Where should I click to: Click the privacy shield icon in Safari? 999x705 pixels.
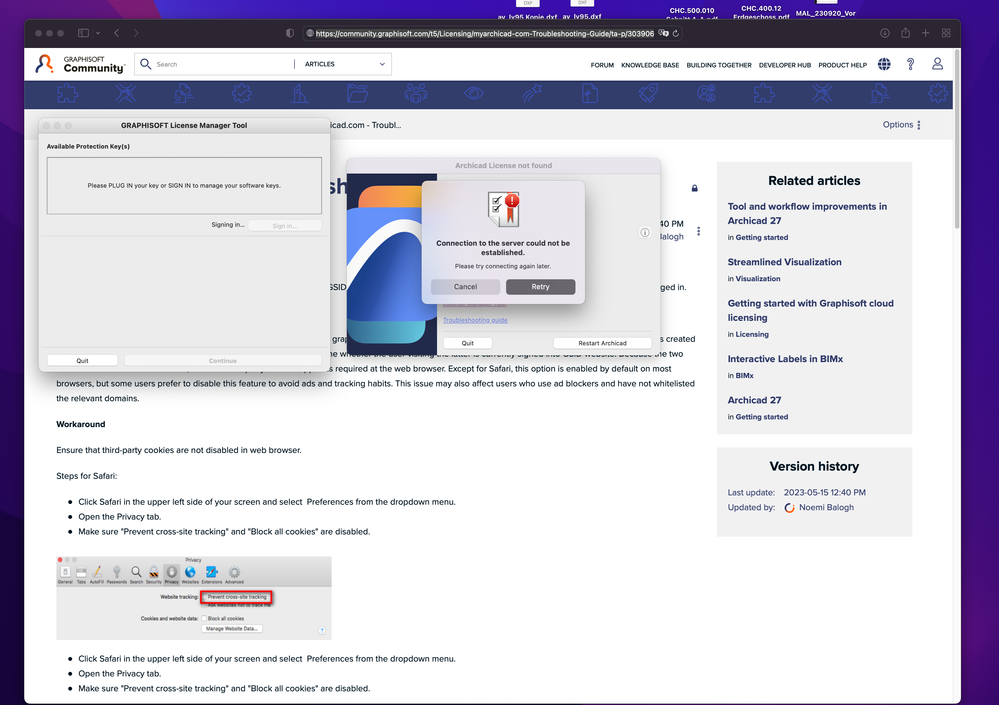click(290, 33)
